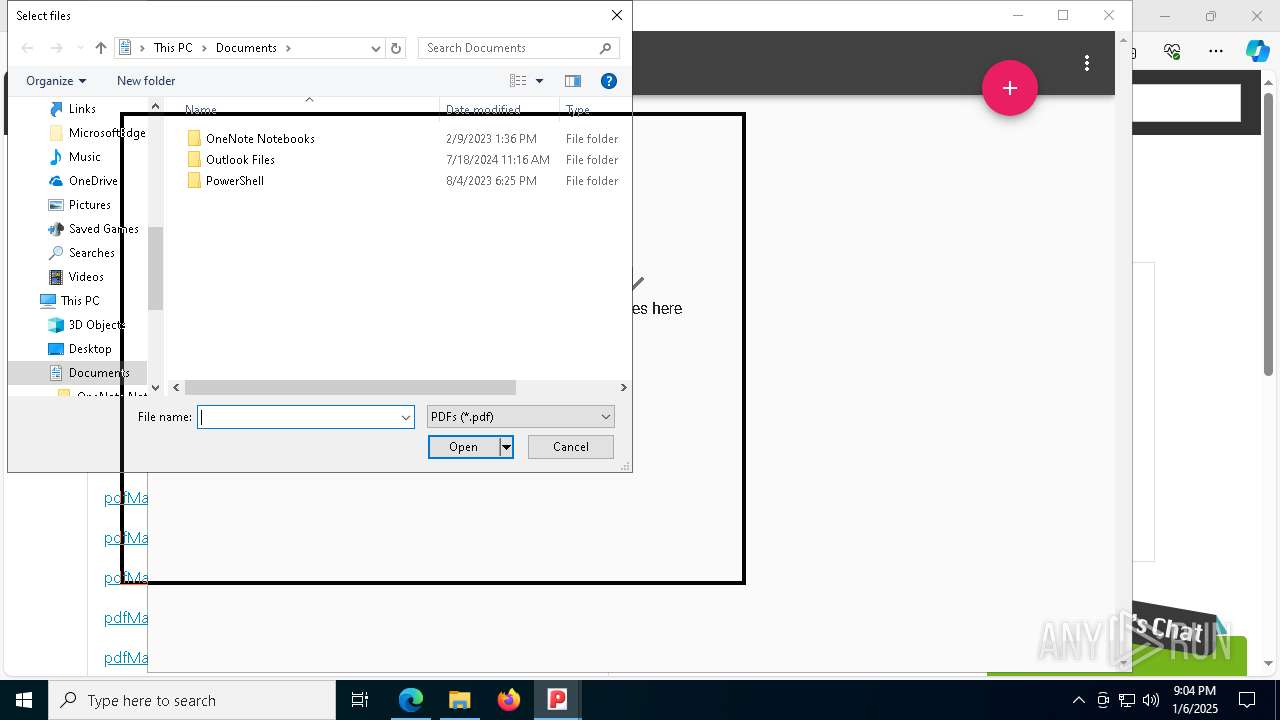Change view layout icon in file dialog
Screen dimensions: 1280x720
518,81
